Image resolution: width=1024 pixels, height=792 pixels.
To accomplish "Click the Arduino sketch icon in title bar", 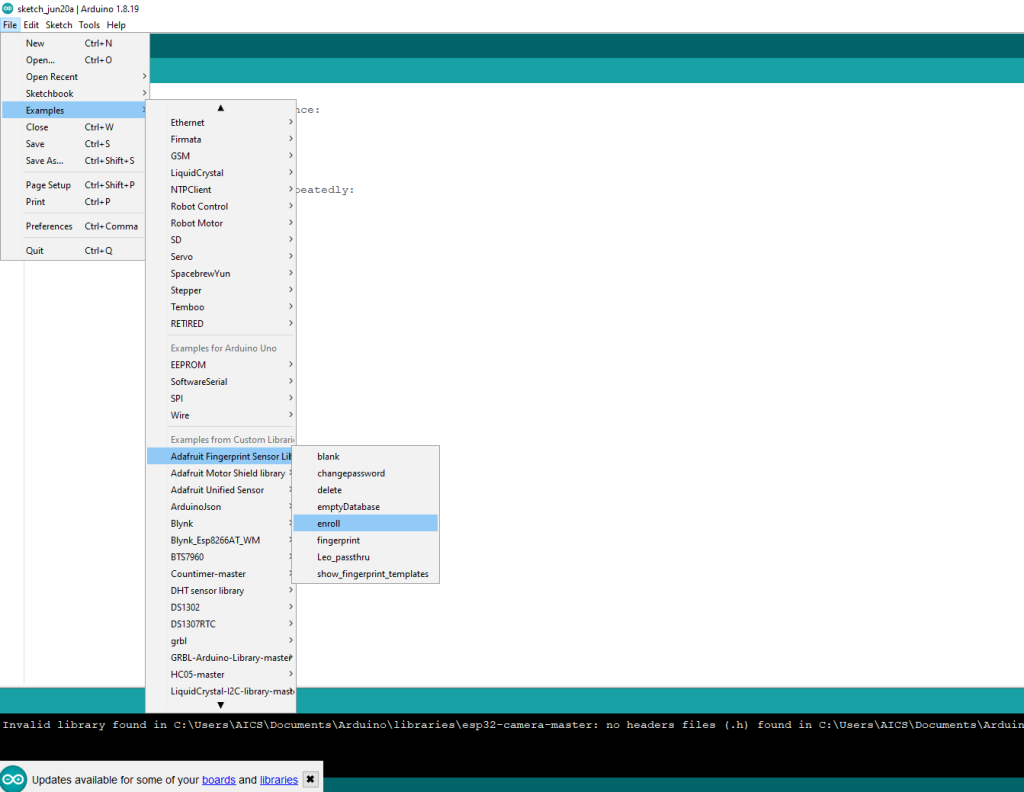I will pyautogui.click(x=8, y=7).
